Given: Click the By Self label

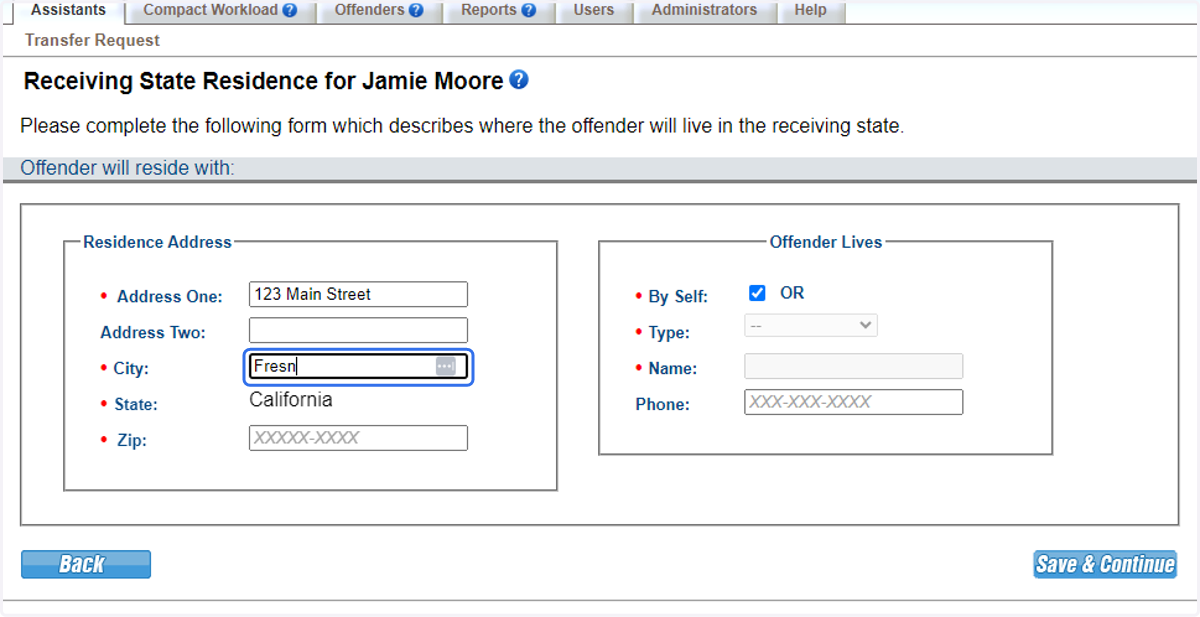Looking at the screenshot, I should (x=678, y=297).
